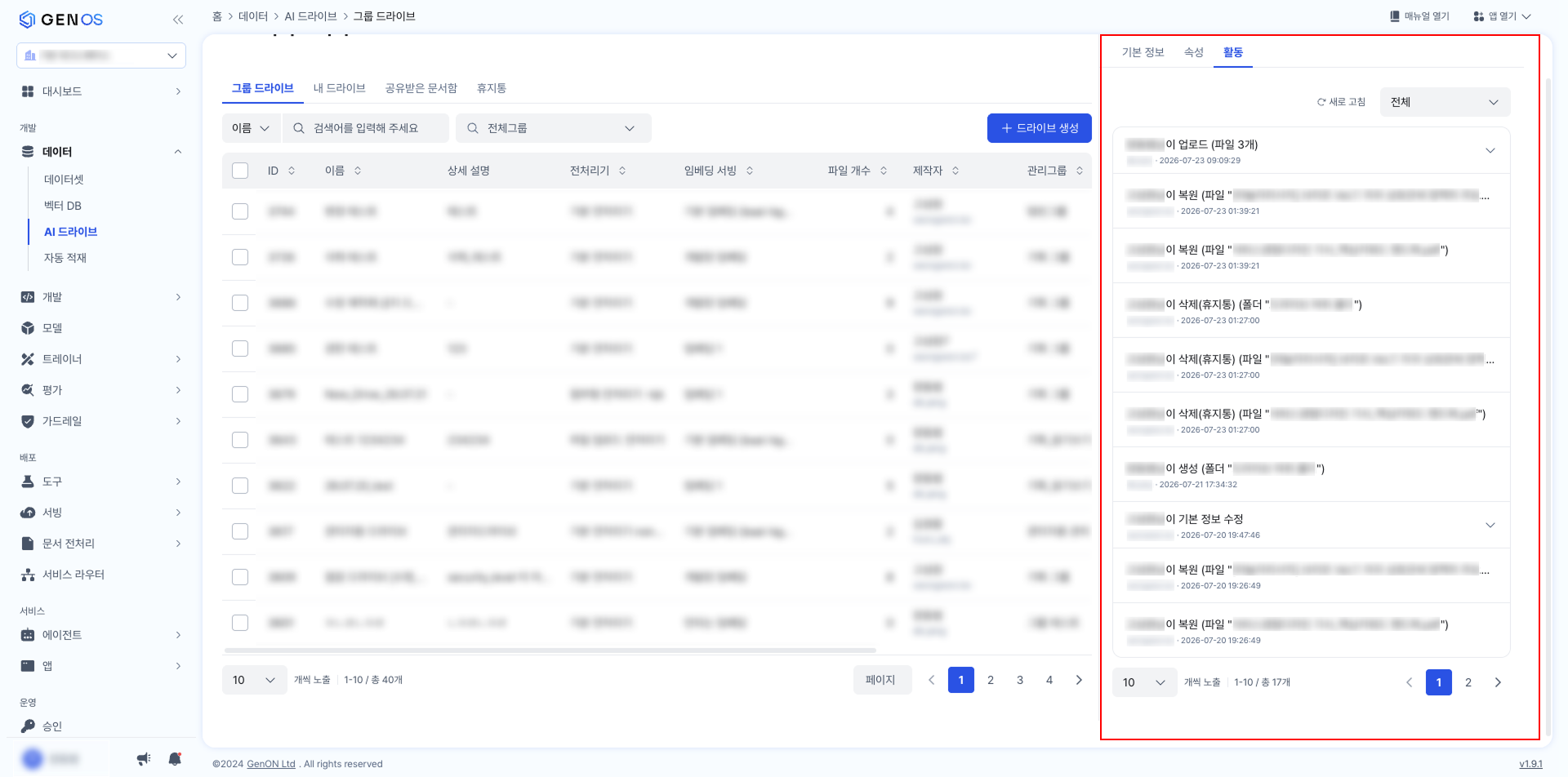This screenshot has height=777, width=1568.
Task: Switch to the 휴지통 tab
Action: click(x=492, y=88)
